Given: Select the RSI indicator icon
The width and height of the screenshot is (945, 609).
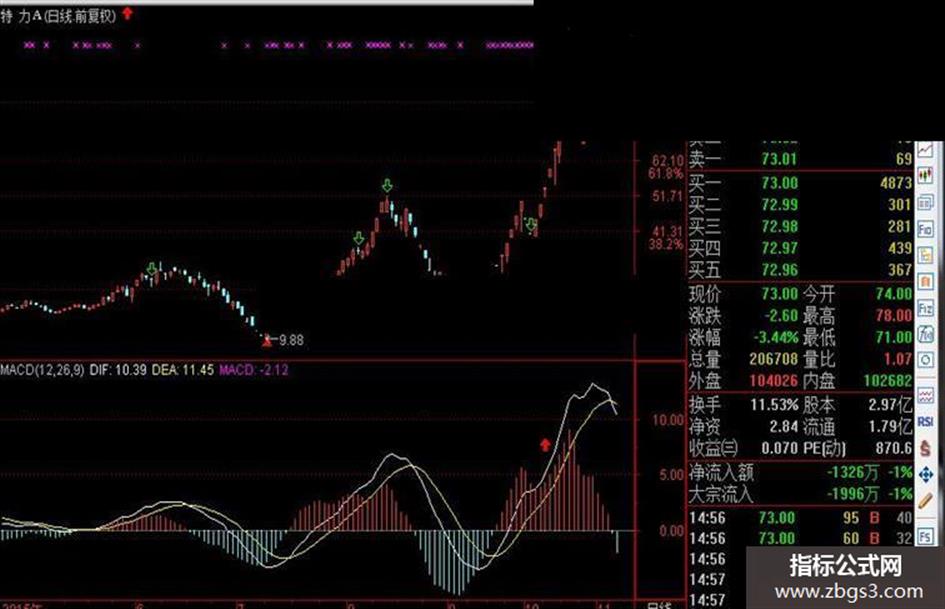Looking at the screenshot, I should (x=925, y=421).
